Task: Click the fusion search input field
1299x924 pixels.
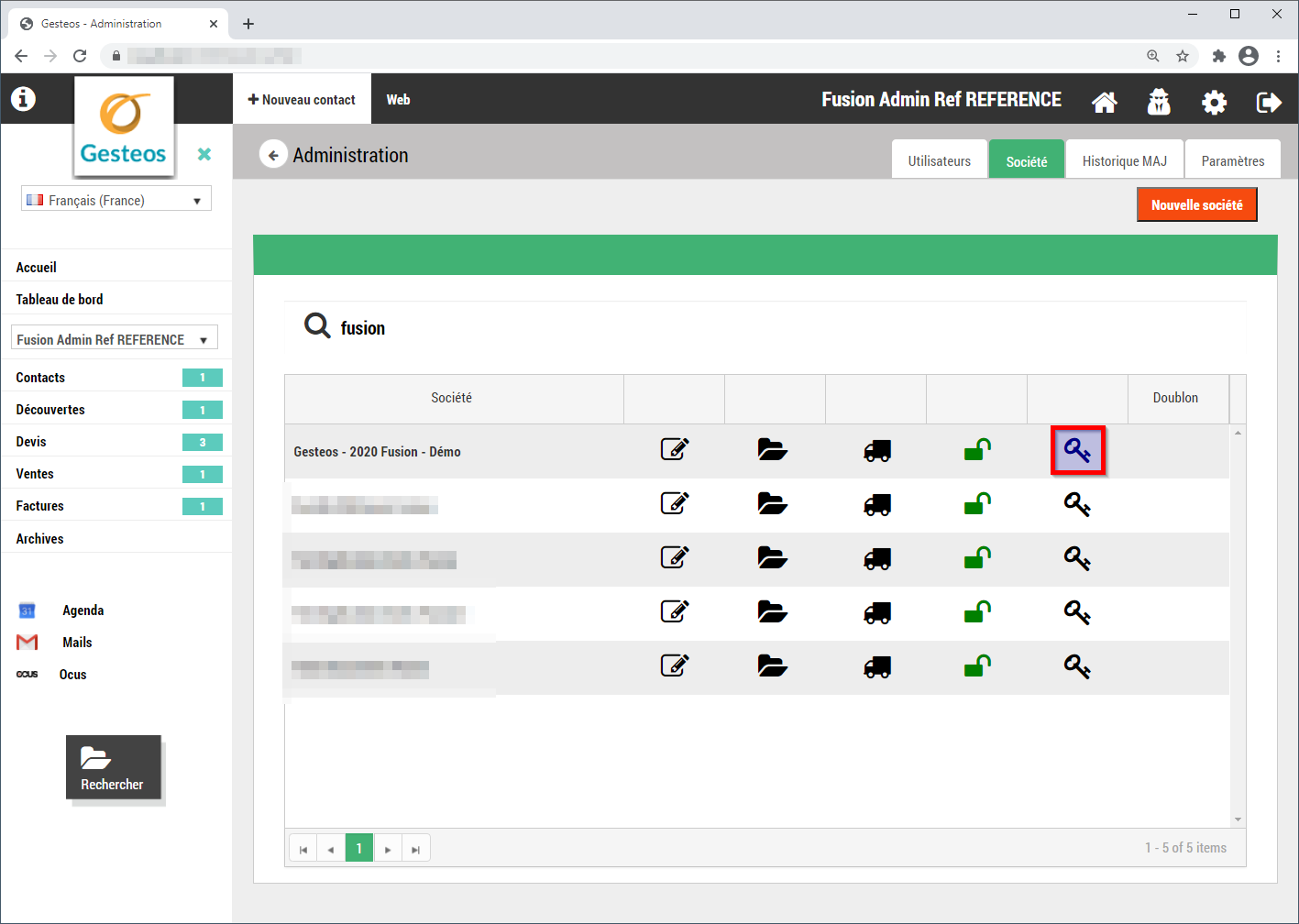Action: [550, 328]
